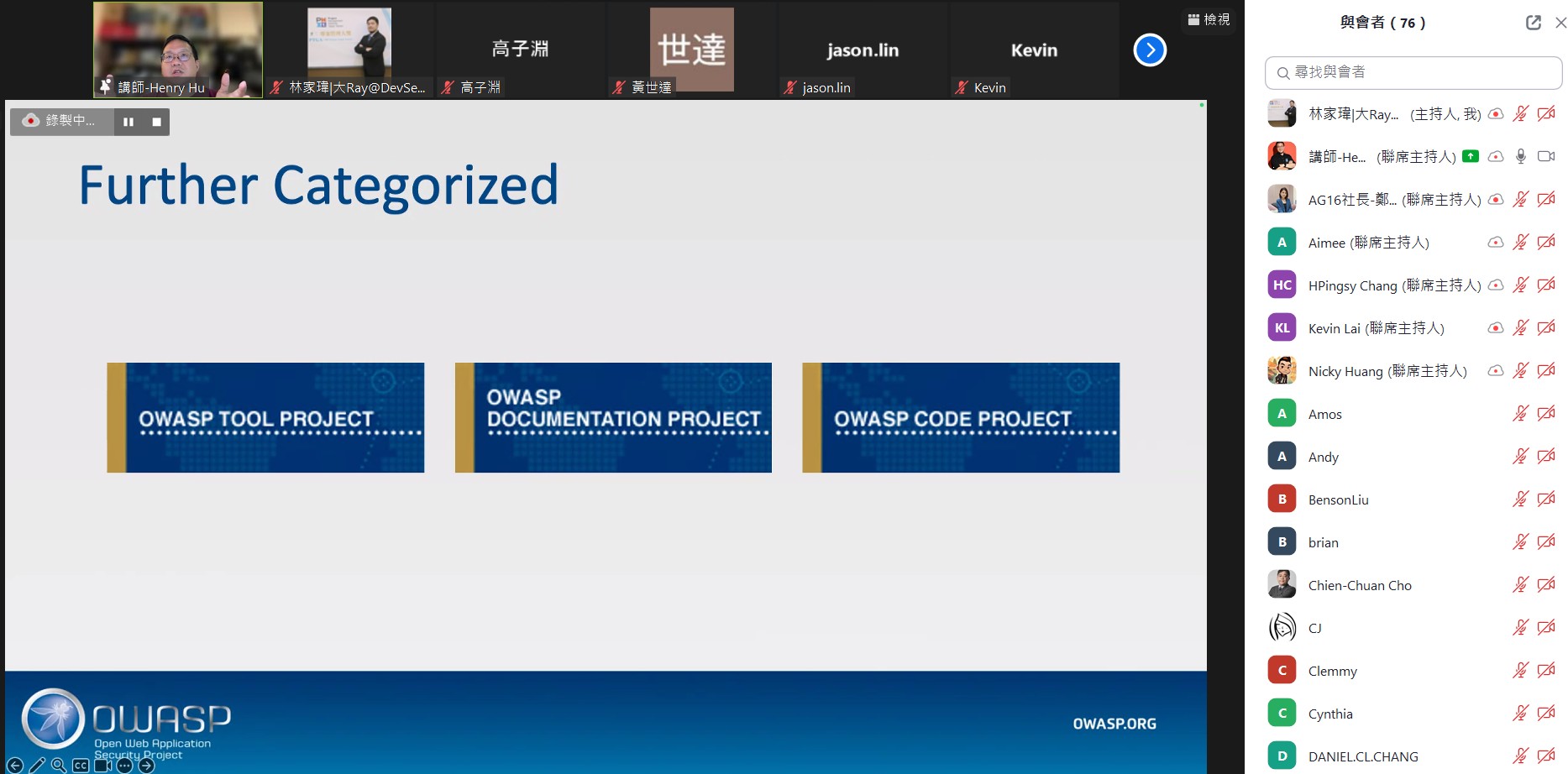Viewport: 1568px width, 774px height.
Task: Toggle video icon for BensonLiu
Action: (x=1545, y=499)
